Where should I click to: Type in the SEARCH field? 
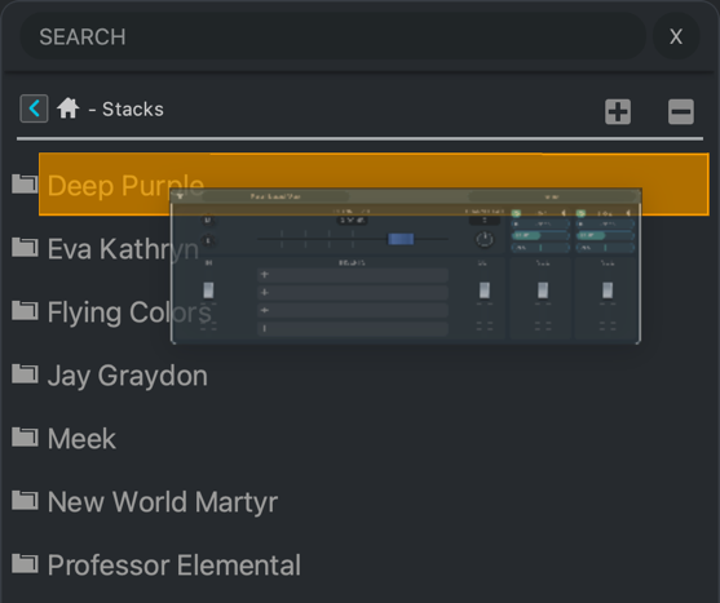pyautogui.click(x=330, y=37)
